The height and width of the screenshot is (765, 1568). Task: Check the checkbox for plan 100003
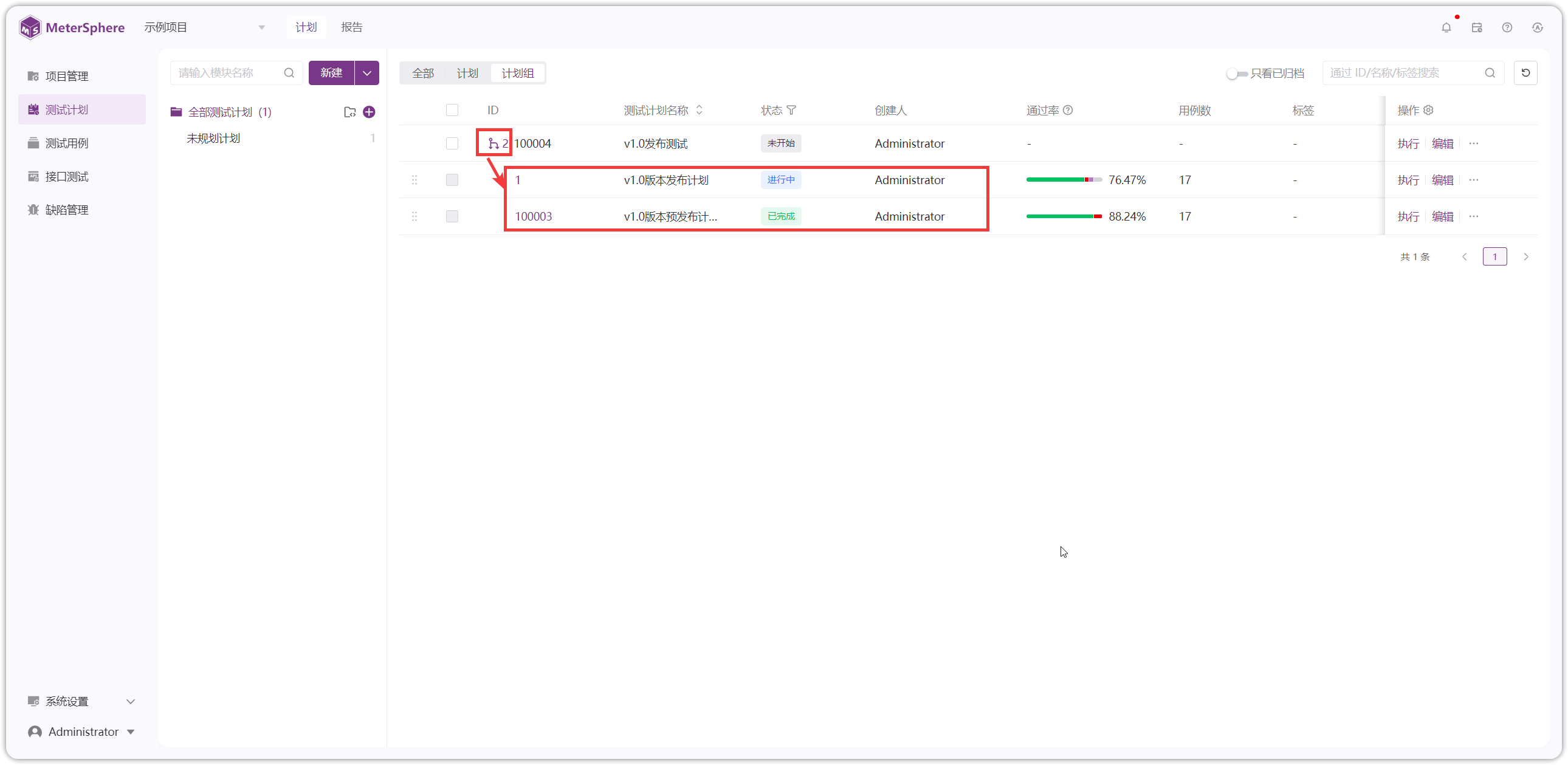point(452,217)
